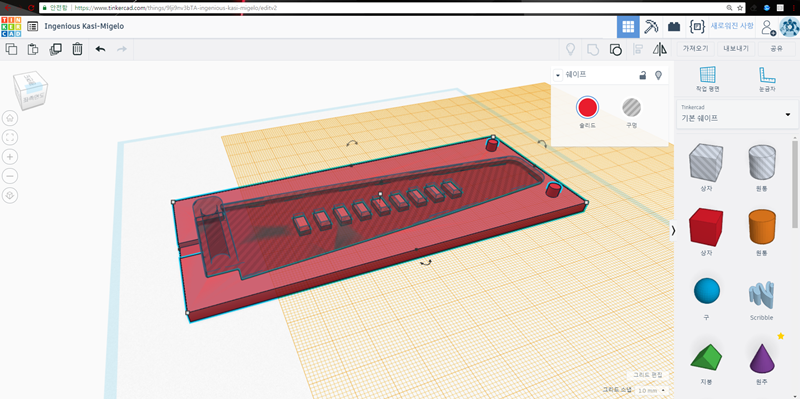Viewport: 800px width, 399px height.
Task: Undo the last action
Action: click(101, 49)
